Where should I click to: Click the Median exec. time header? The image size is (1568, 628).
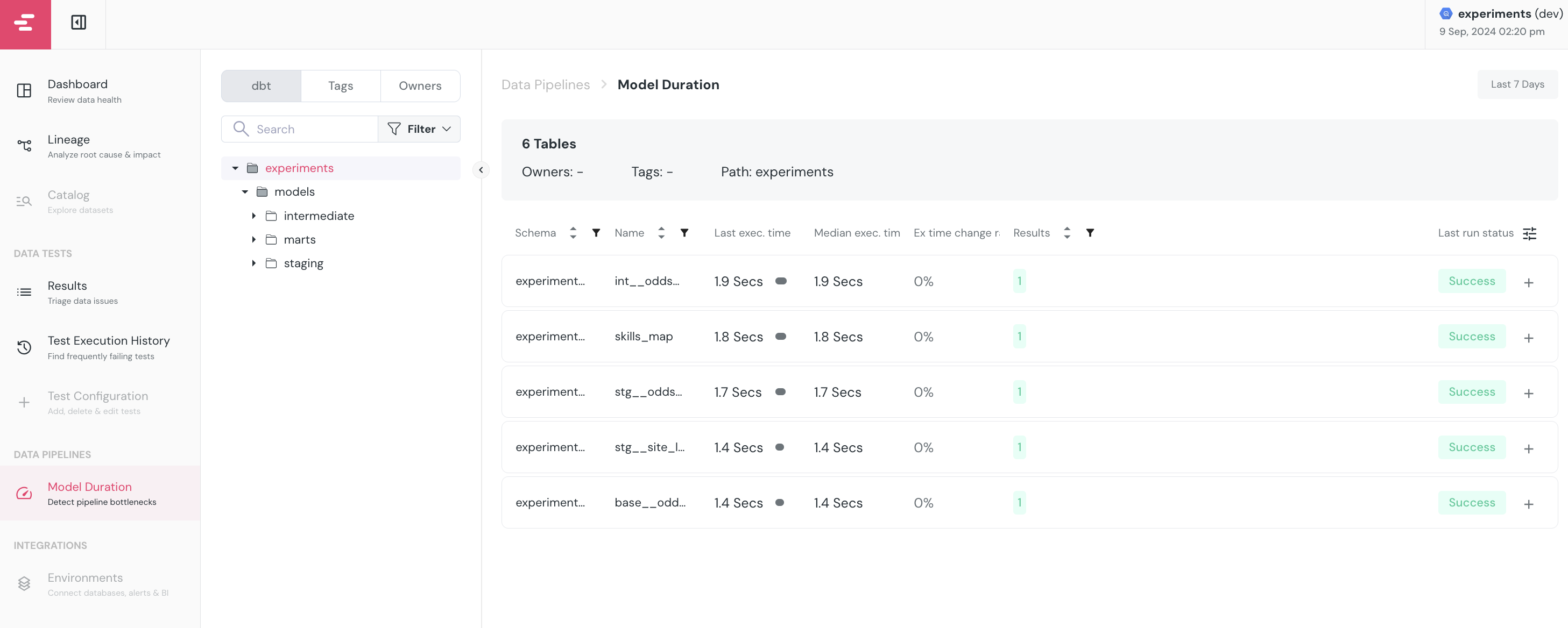coord(857,233)
